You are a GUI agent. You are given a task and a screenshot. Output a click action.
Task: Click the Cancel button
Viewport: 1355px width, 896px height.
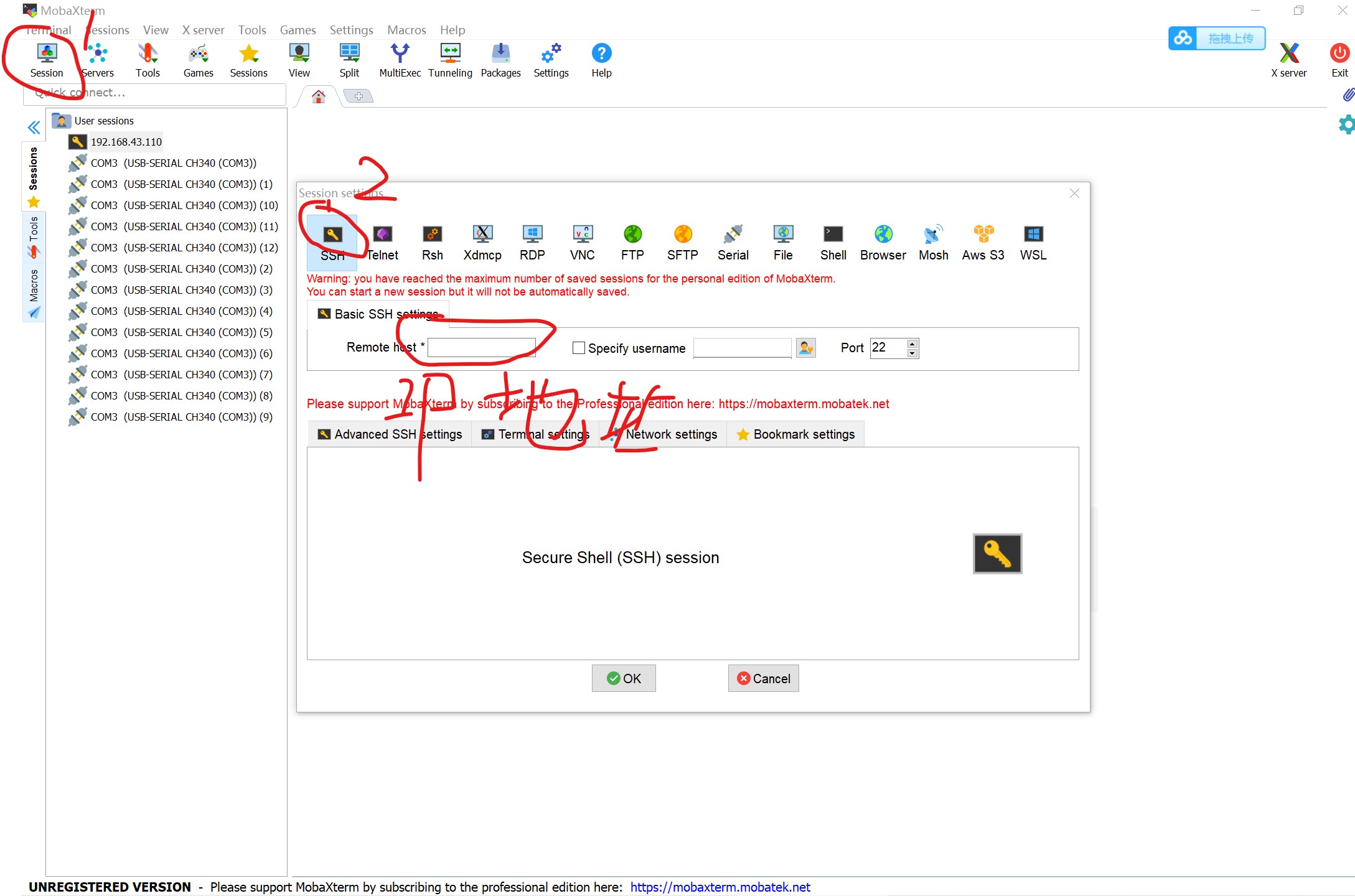click(763, 678)
